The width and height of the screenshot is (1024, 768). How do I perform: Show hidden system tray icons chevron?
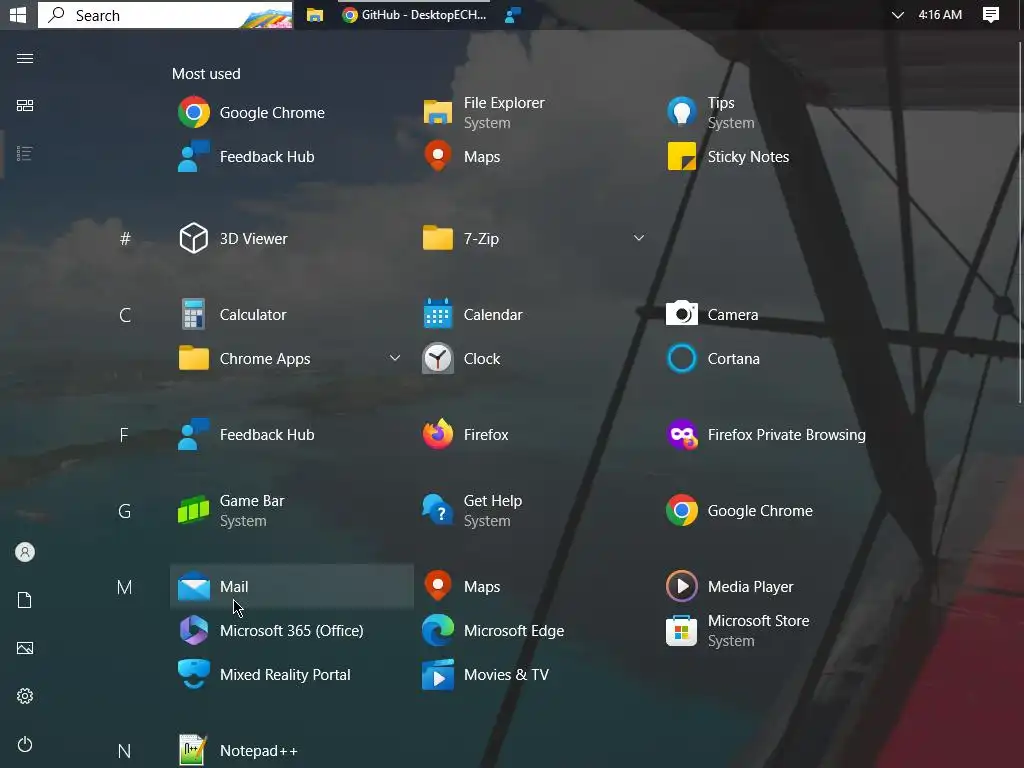(898, 15)
